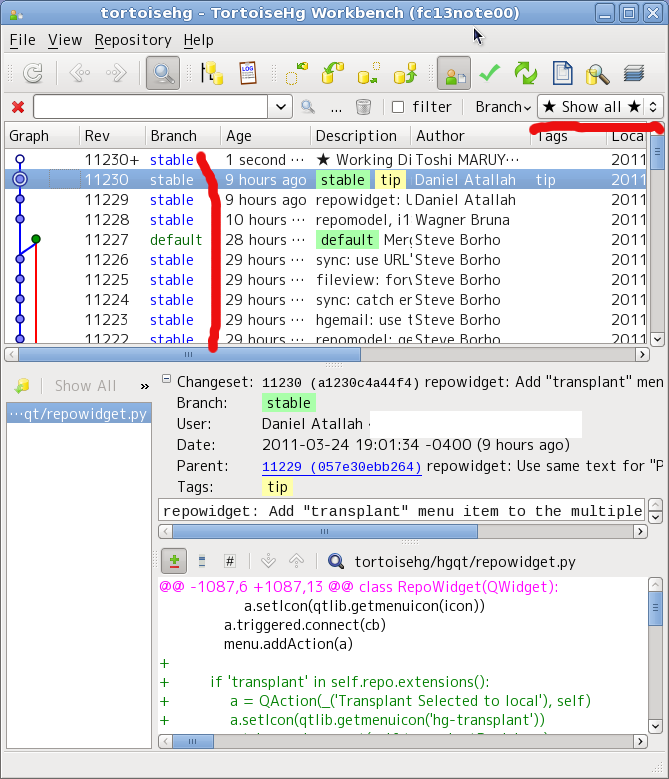Expand the revision filter text dropdown arrow
The image size is (669, 779).
pos(280,107)
